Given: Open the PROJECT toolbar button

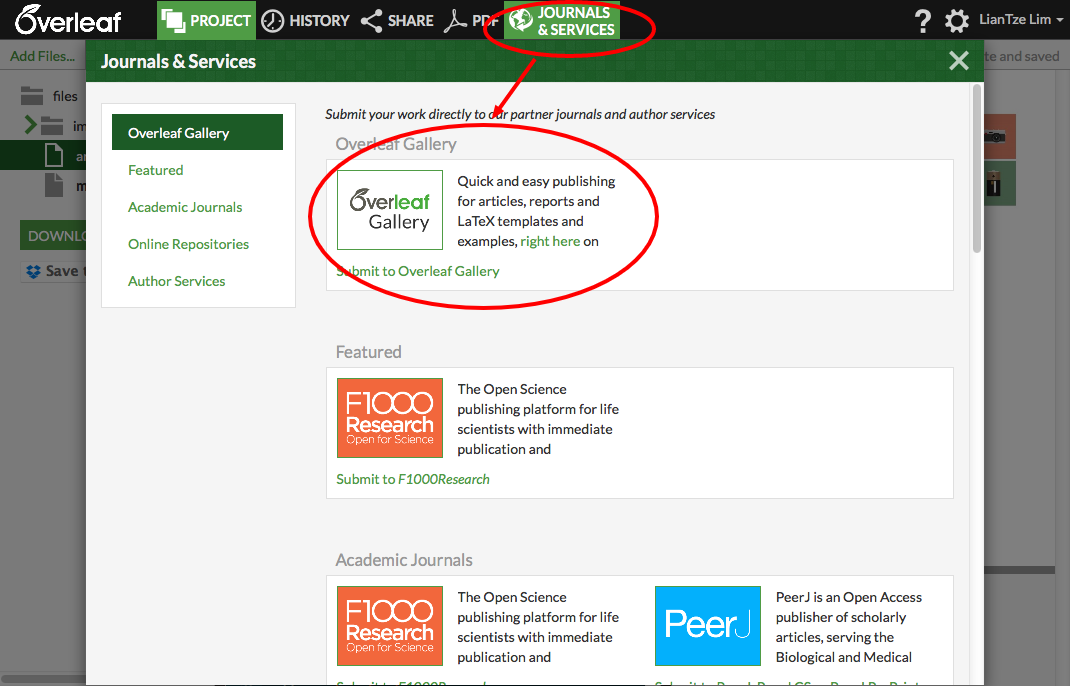Looking at the screenshot, I should click(206, 20).
